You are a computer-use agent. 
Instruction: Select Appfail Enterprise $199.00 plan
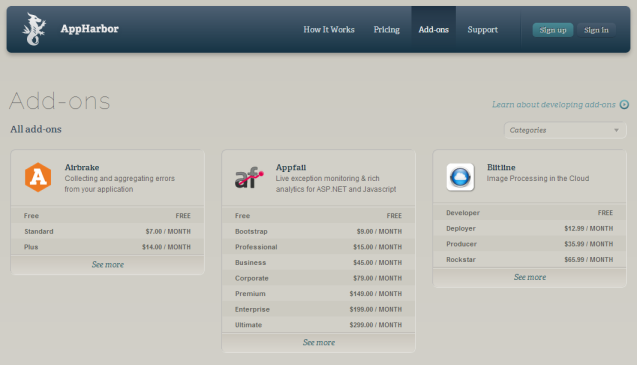tap(319, 309)
